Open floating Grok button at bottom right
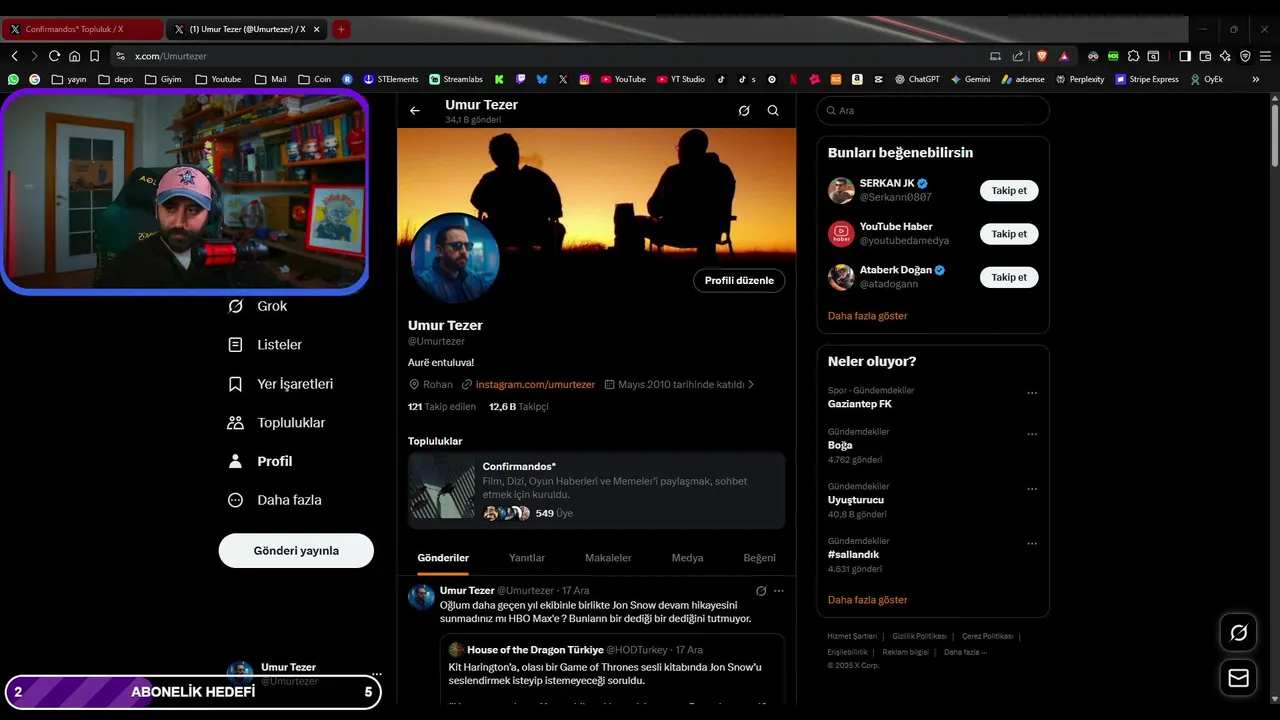The image size is (1280, 720). (x=1238, y=633)
